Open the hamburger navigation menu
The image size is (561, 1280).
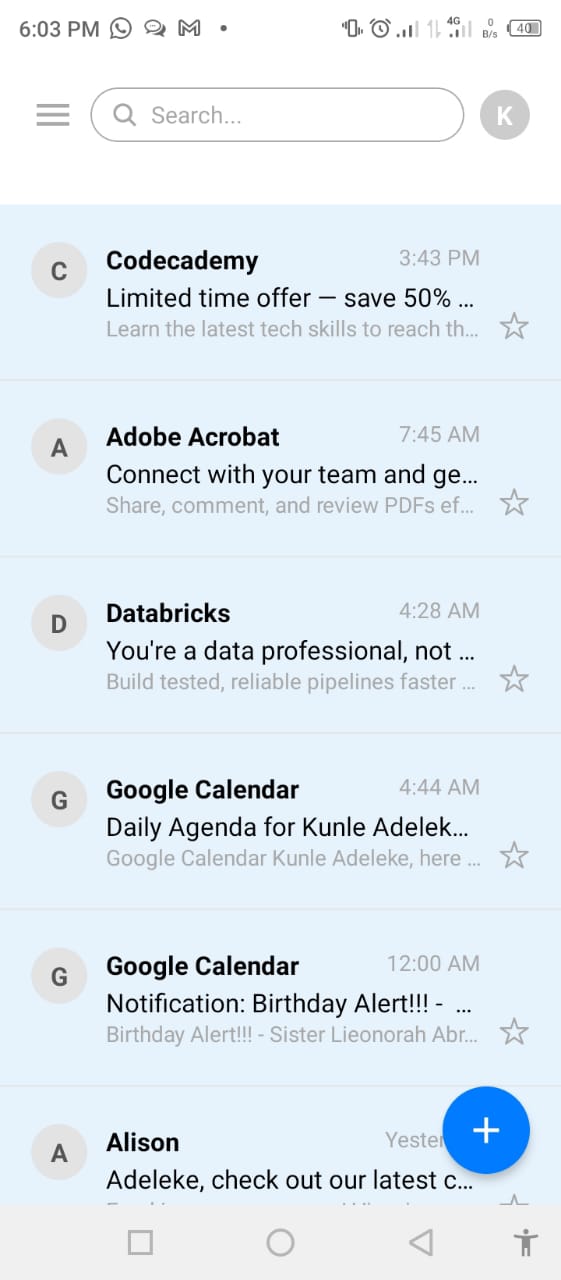[x=53, y=115]
